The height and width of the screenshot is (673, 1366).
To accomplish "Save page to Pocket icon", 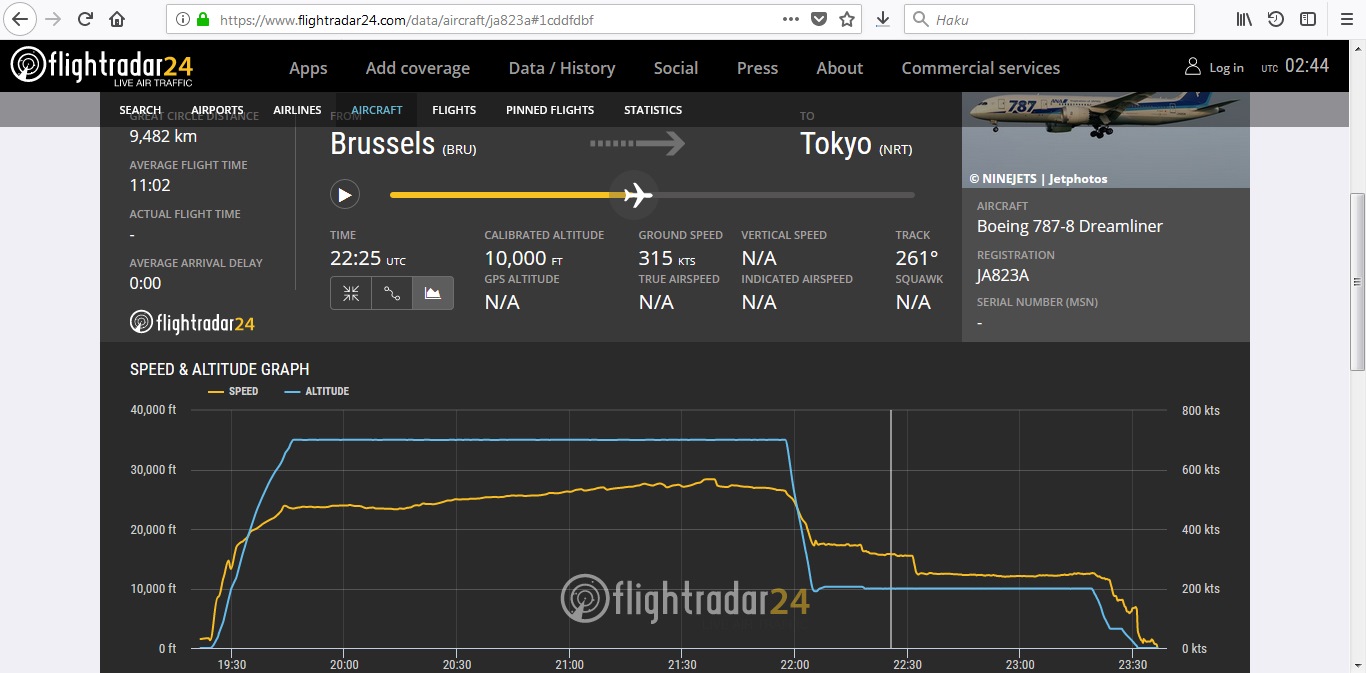I will (x=819, y=19).
